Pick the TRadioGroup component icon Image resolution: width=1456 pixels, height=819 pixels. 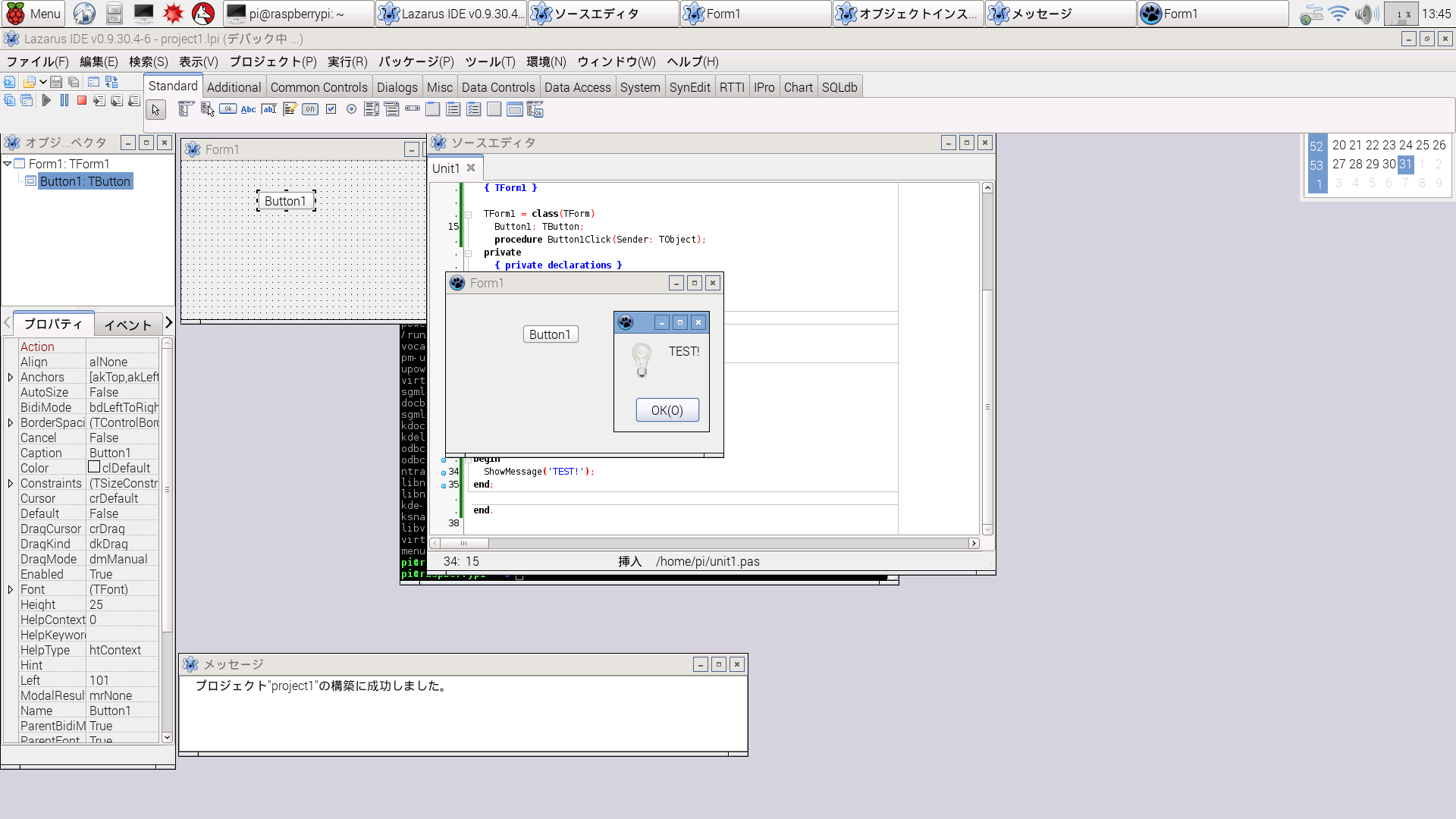click(453, 109)
